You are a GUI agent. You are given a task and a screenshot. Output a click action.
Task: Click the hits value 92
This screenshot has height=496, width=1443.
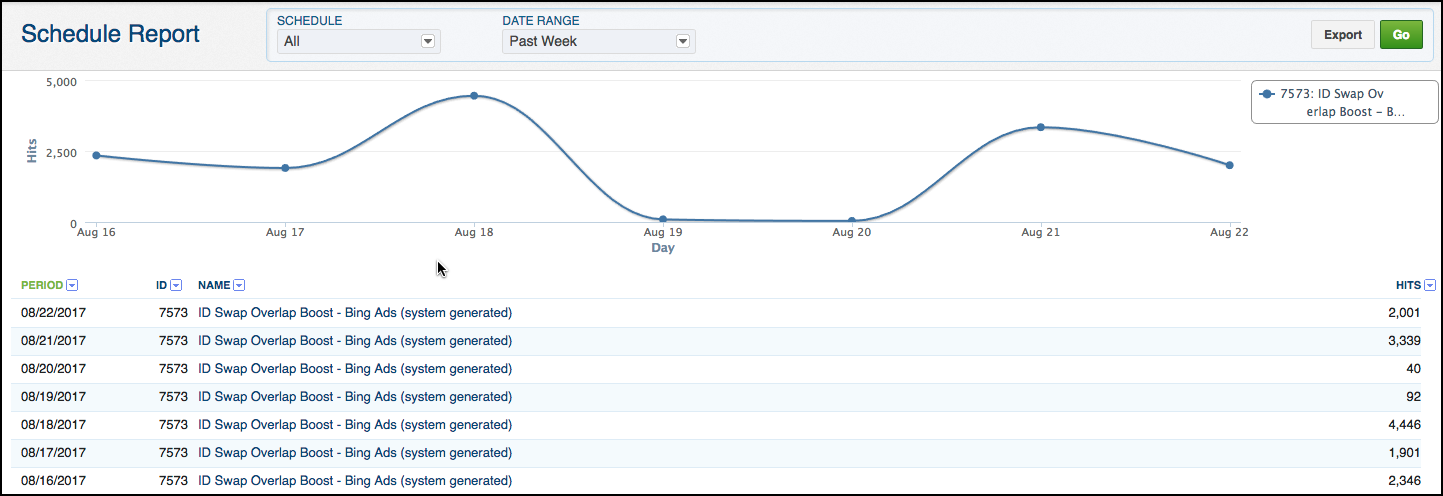pyautogui.click(x=1412, y=397)
